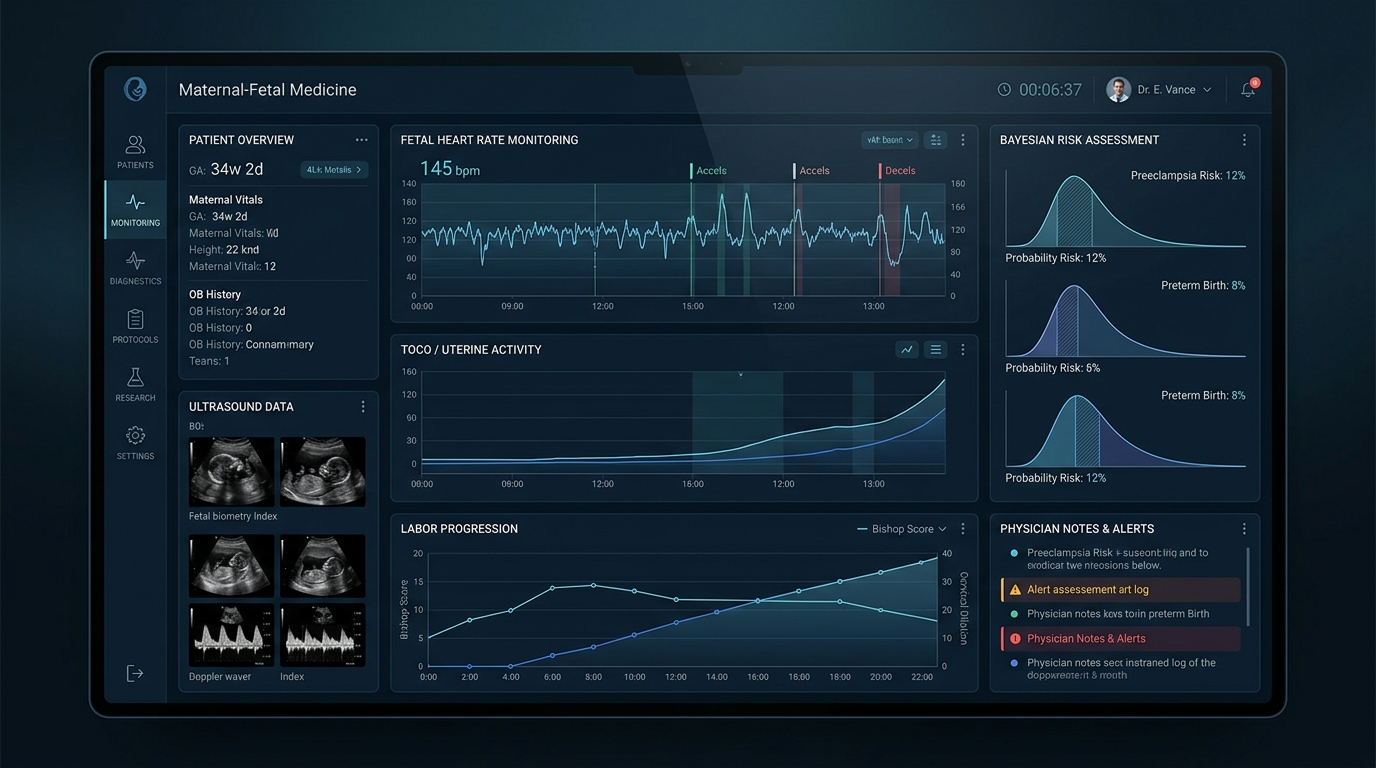The height and width of the screenshot is (768, 1376).
Task: Open the Patients sidebar section
Action: 135,152
